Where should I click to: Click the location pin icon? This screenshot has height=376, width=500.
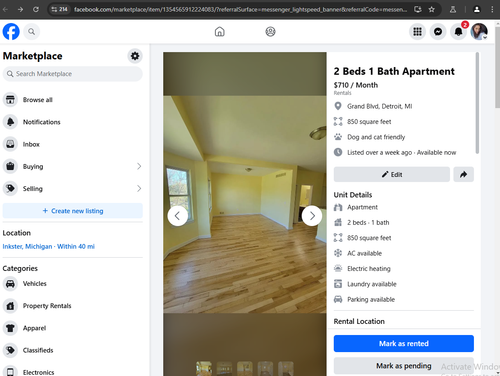point(338,106)
